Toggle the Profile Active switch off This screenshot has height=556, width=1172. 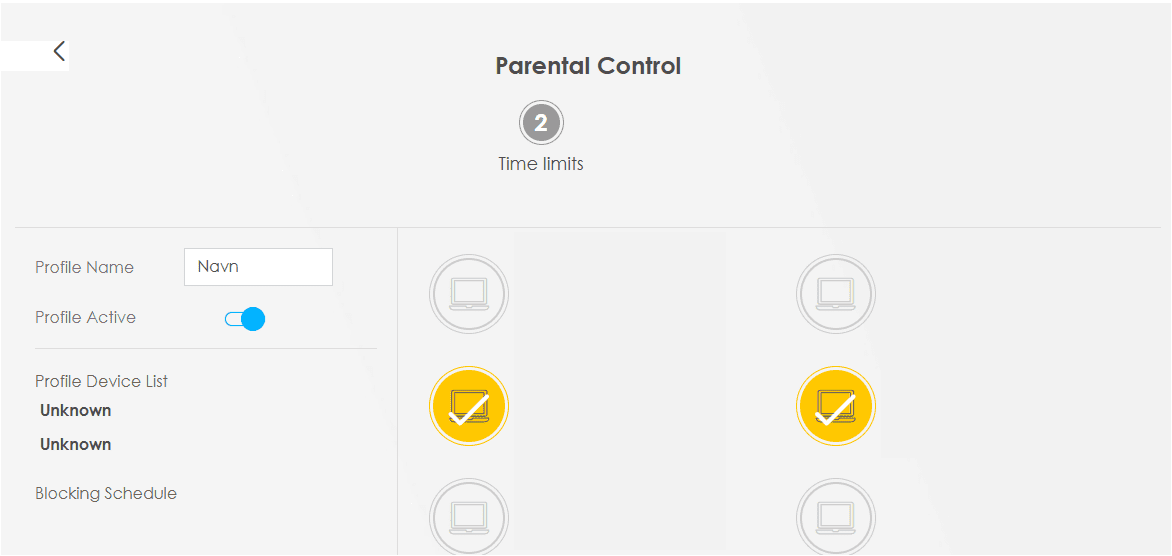[245, 319]
